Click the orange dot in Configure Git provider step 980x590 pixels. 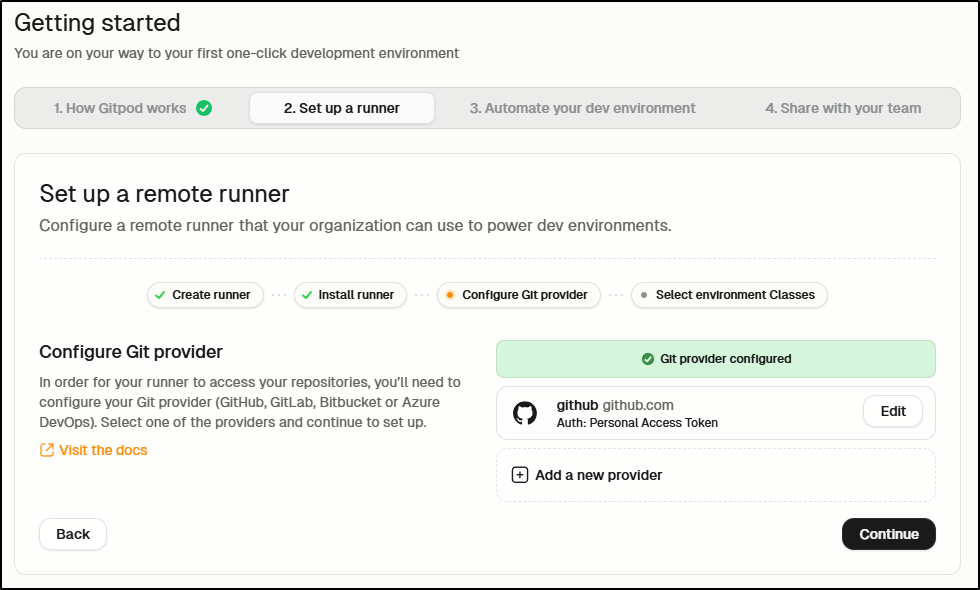pyautogui.click(x=450, y=295)
